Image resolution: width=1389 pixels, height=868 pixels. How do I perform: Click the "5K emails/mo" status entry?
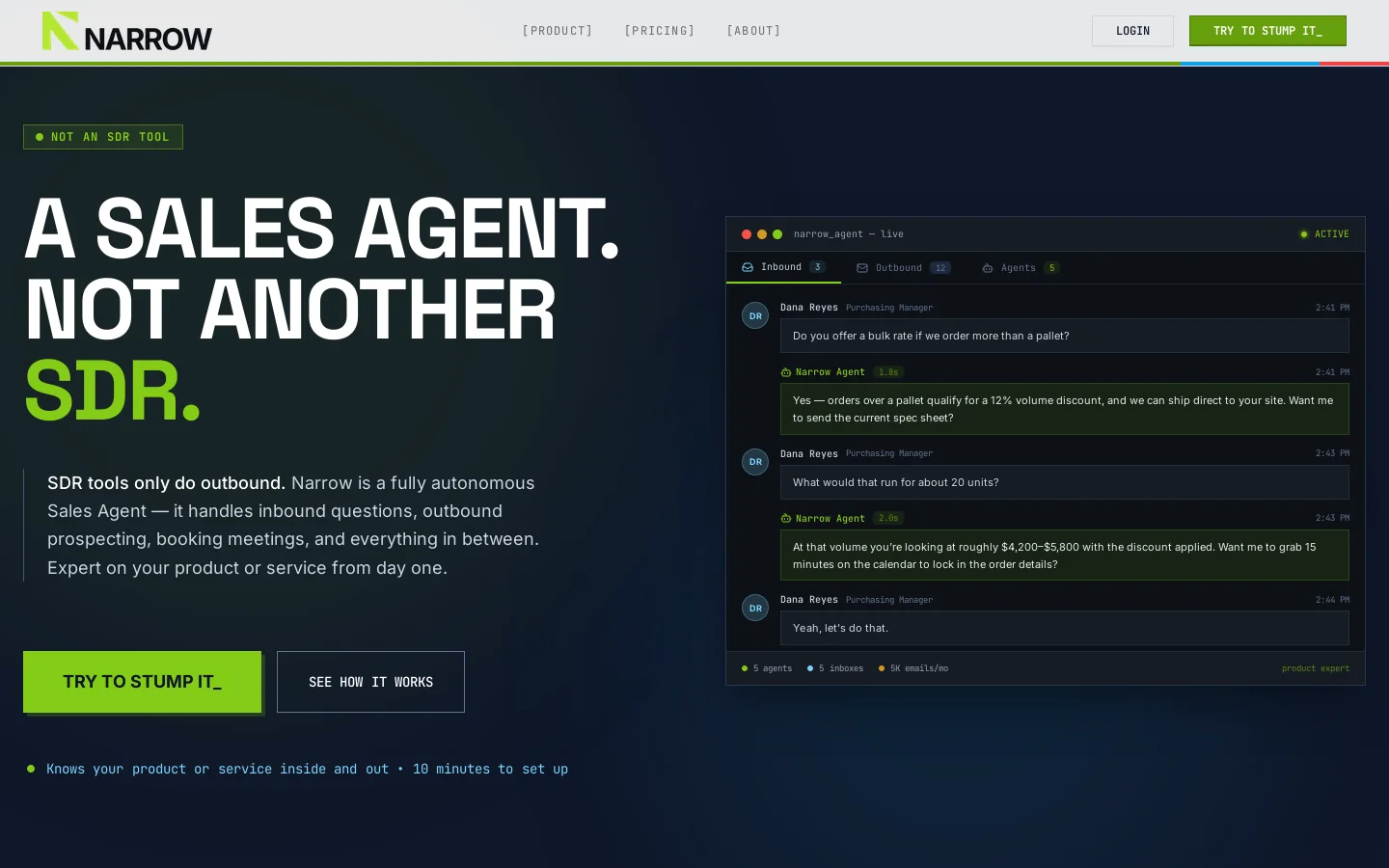tap(913, 668)
